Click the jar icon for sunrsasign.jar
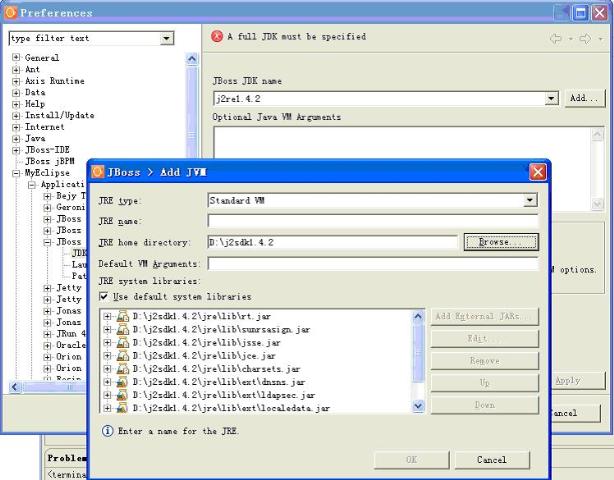The image size is (614, 480). pos(122,330)
